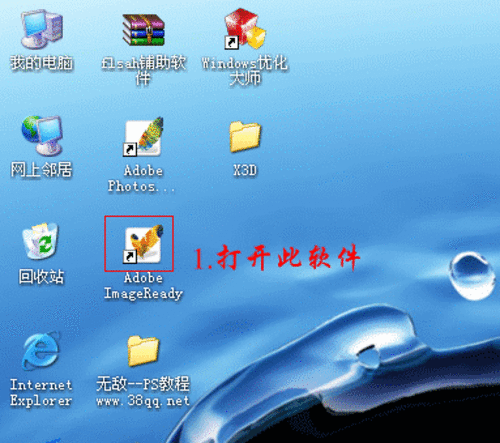Click the "Adobe ImageReady" label text
Viewport: 500px width, 443px height.
(143, 286)
